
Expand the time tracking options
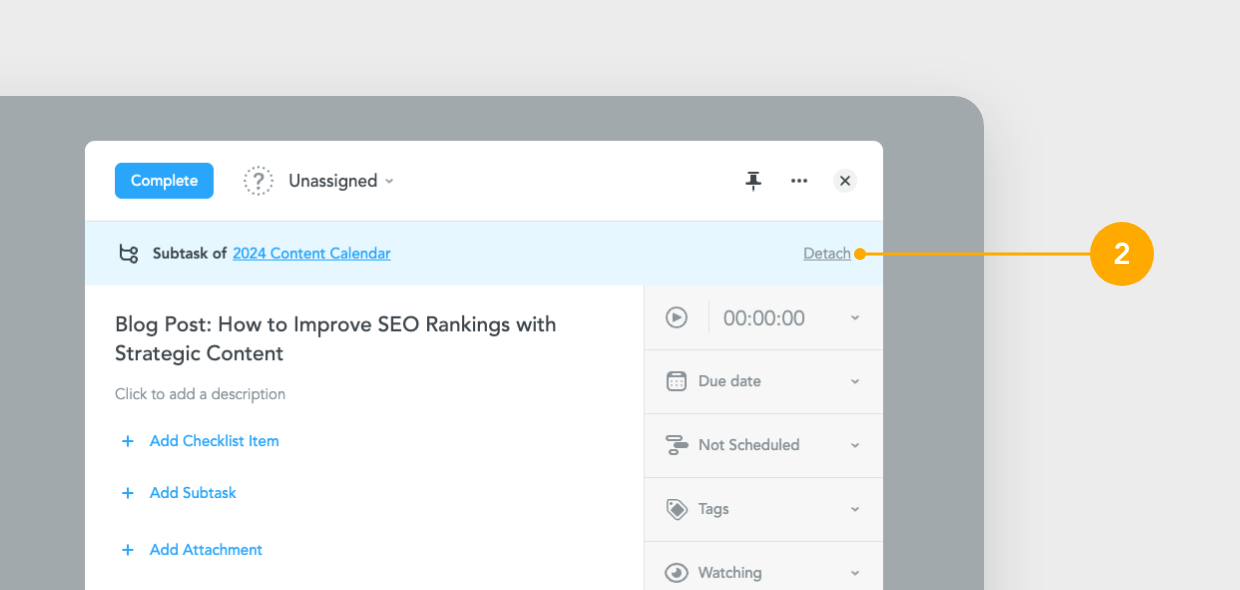[855, 317]
